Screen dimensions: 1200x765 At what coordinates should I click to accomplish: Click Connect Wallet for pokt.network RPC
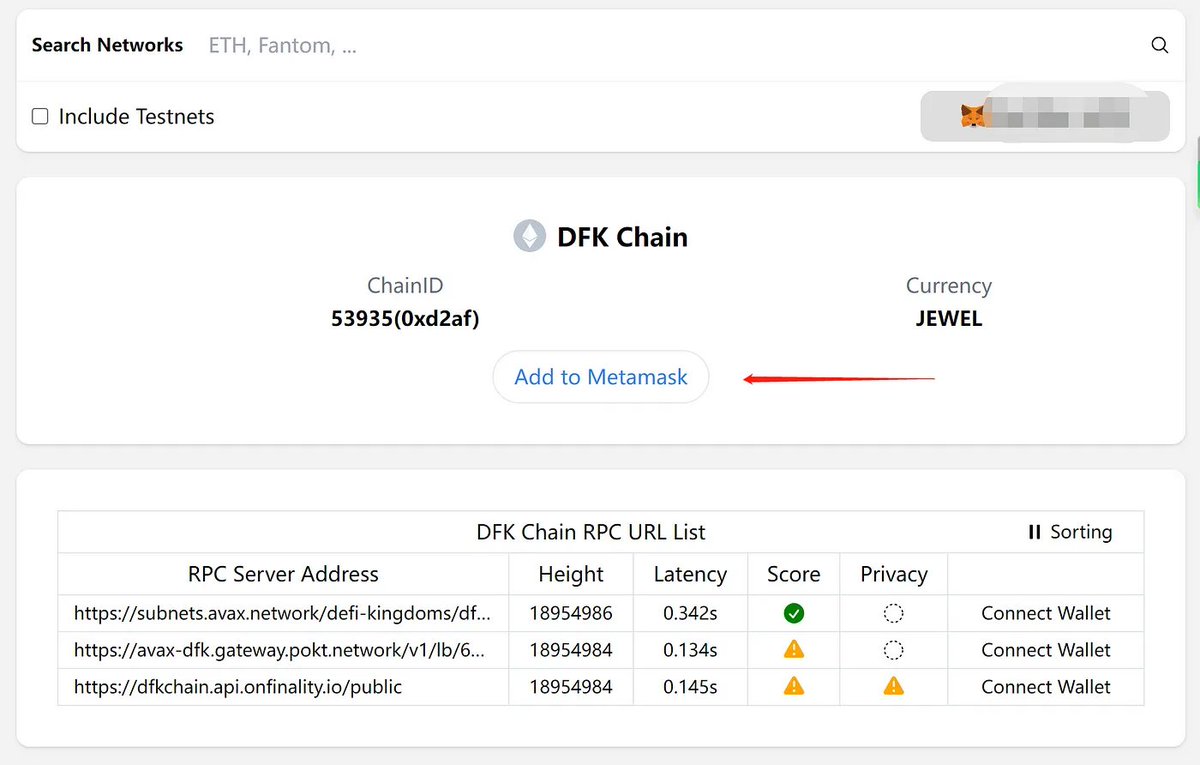click(x=1045, y=650)
